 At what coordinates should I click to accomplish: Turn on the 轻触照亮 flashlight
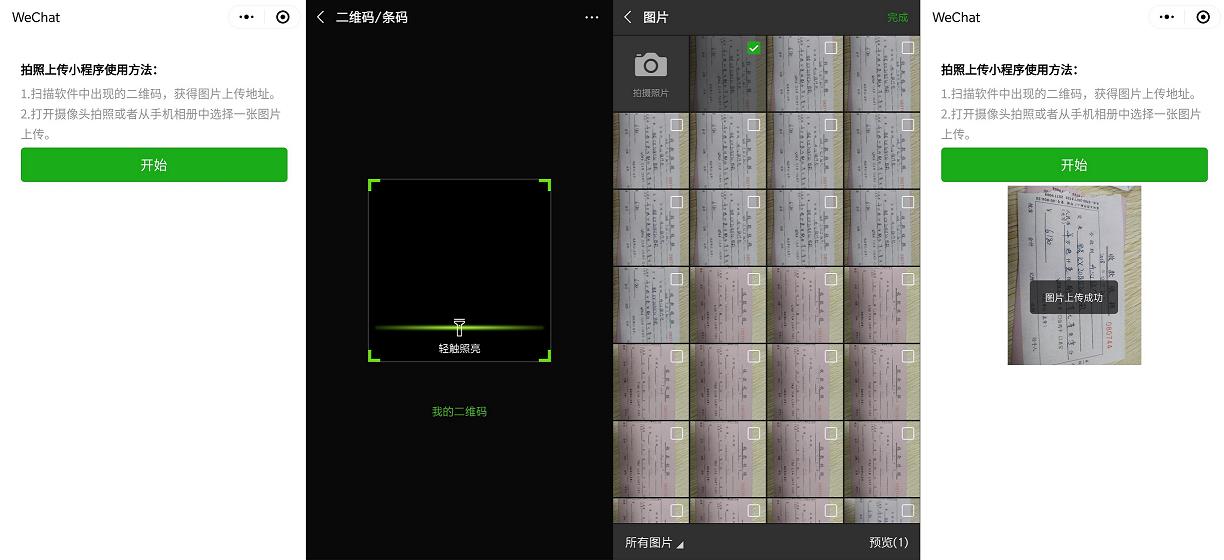pyautogui.click(x=459, y=335)
